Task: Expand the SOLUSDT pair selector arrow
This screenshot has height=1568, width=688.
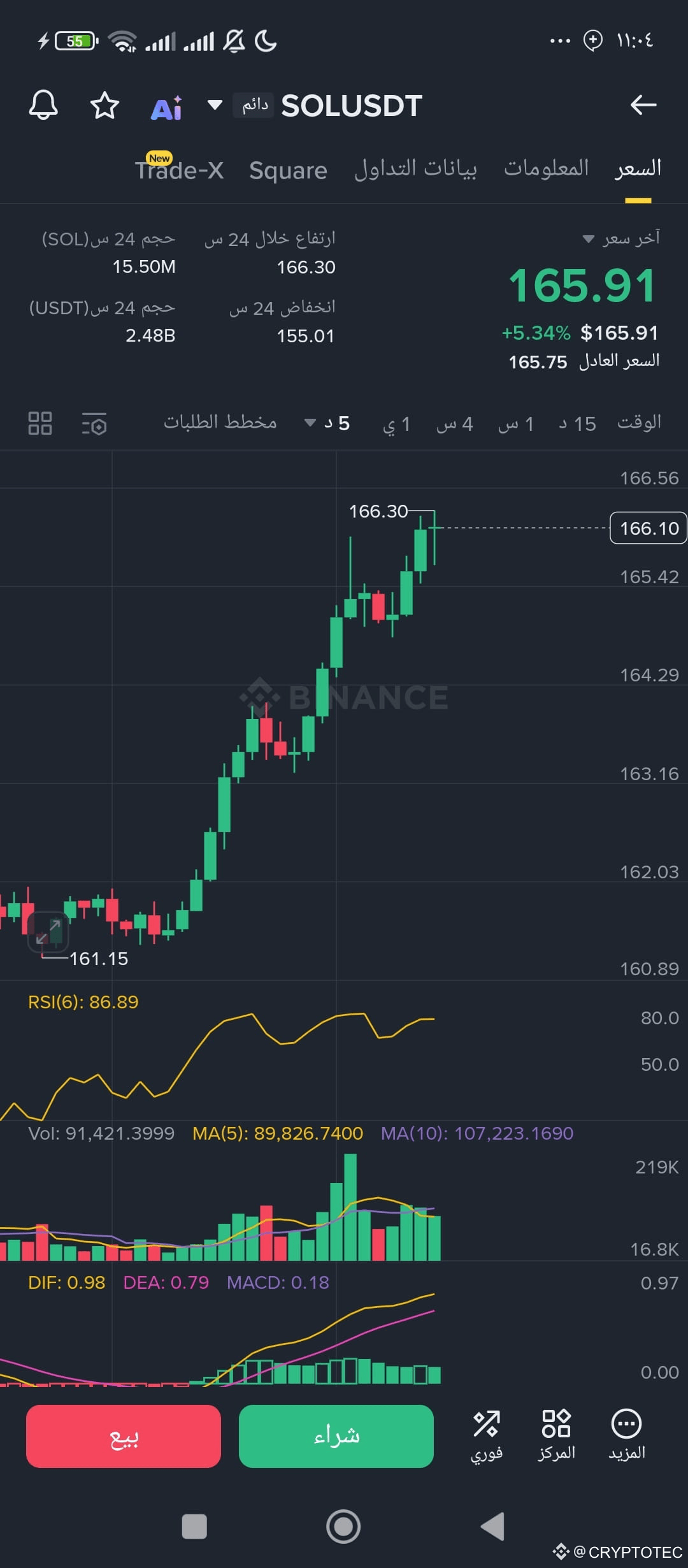Action: coord(215,105)
